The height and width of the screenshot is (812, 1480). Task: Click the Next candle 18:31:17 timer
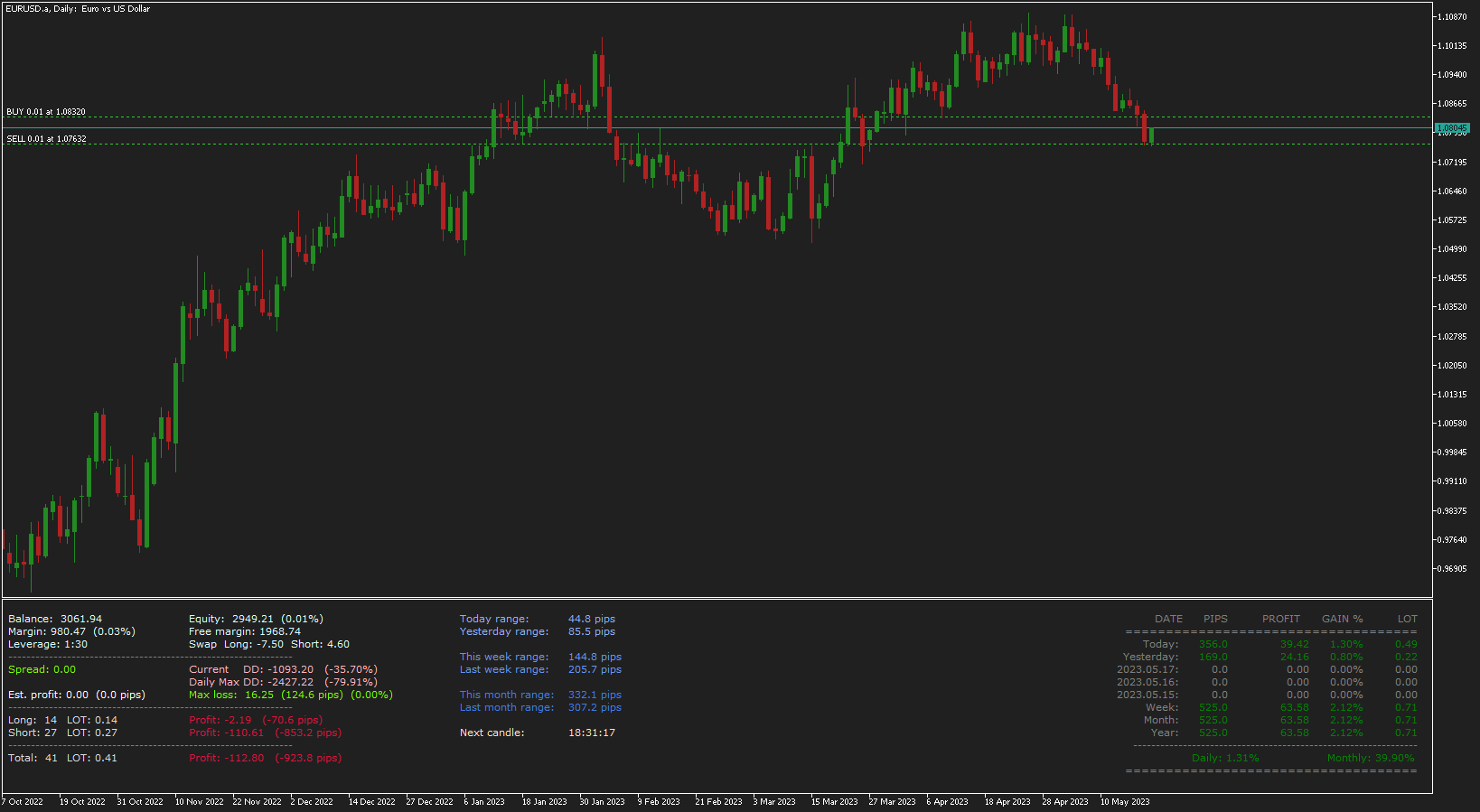pyautogui.click(x=592, y=733)
